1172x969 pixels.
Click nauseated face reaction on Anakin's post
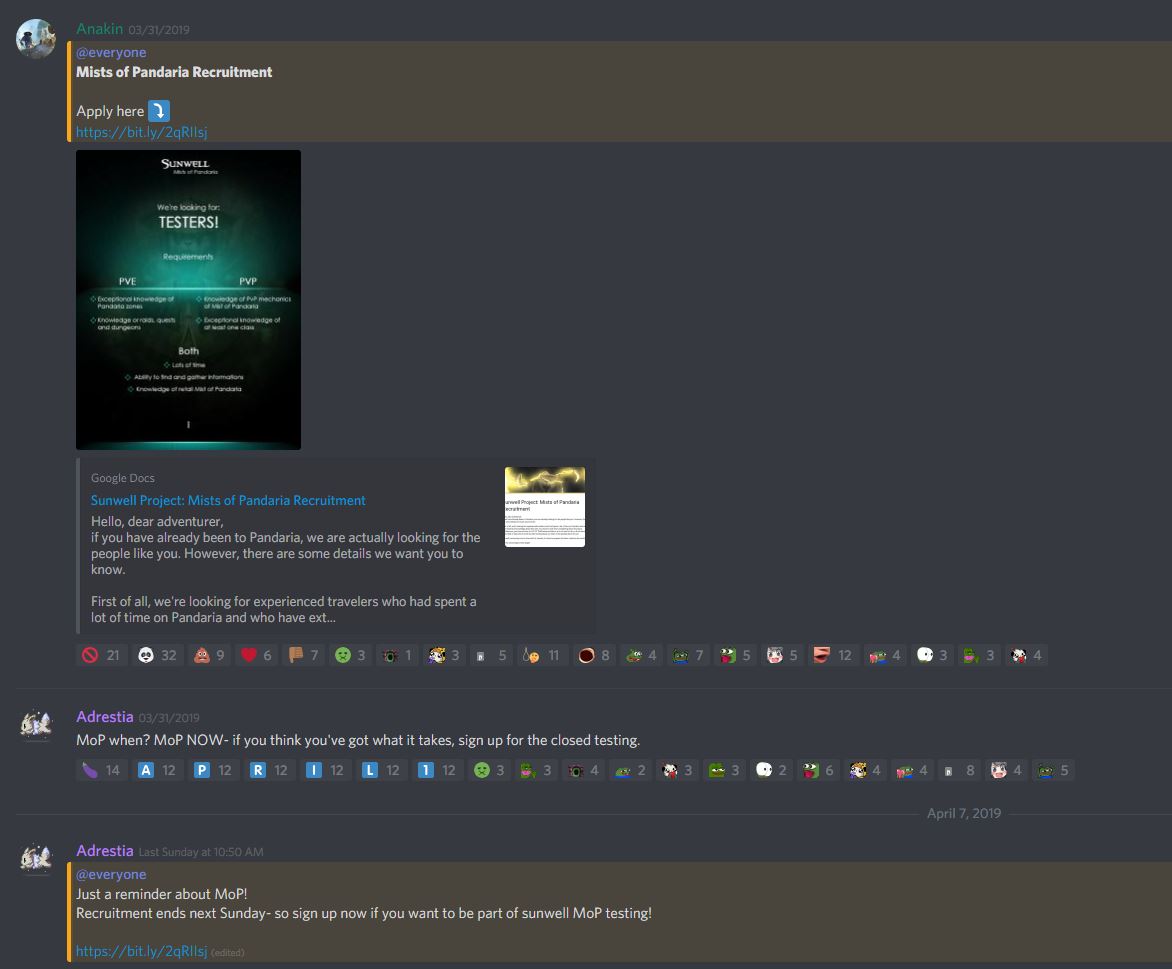point(351,655)
